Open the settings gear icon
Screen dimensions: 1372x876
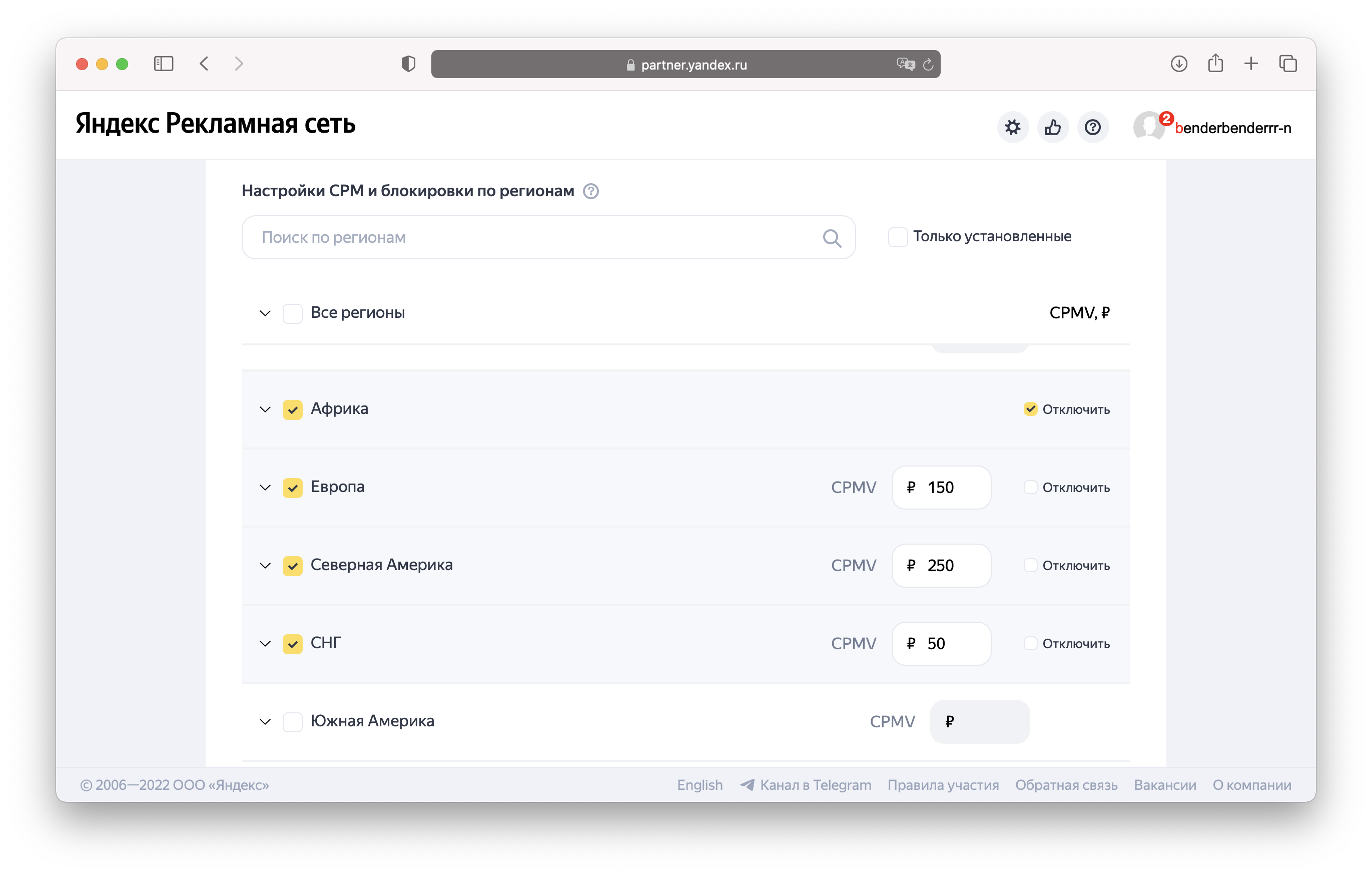tap(1012, 127)
